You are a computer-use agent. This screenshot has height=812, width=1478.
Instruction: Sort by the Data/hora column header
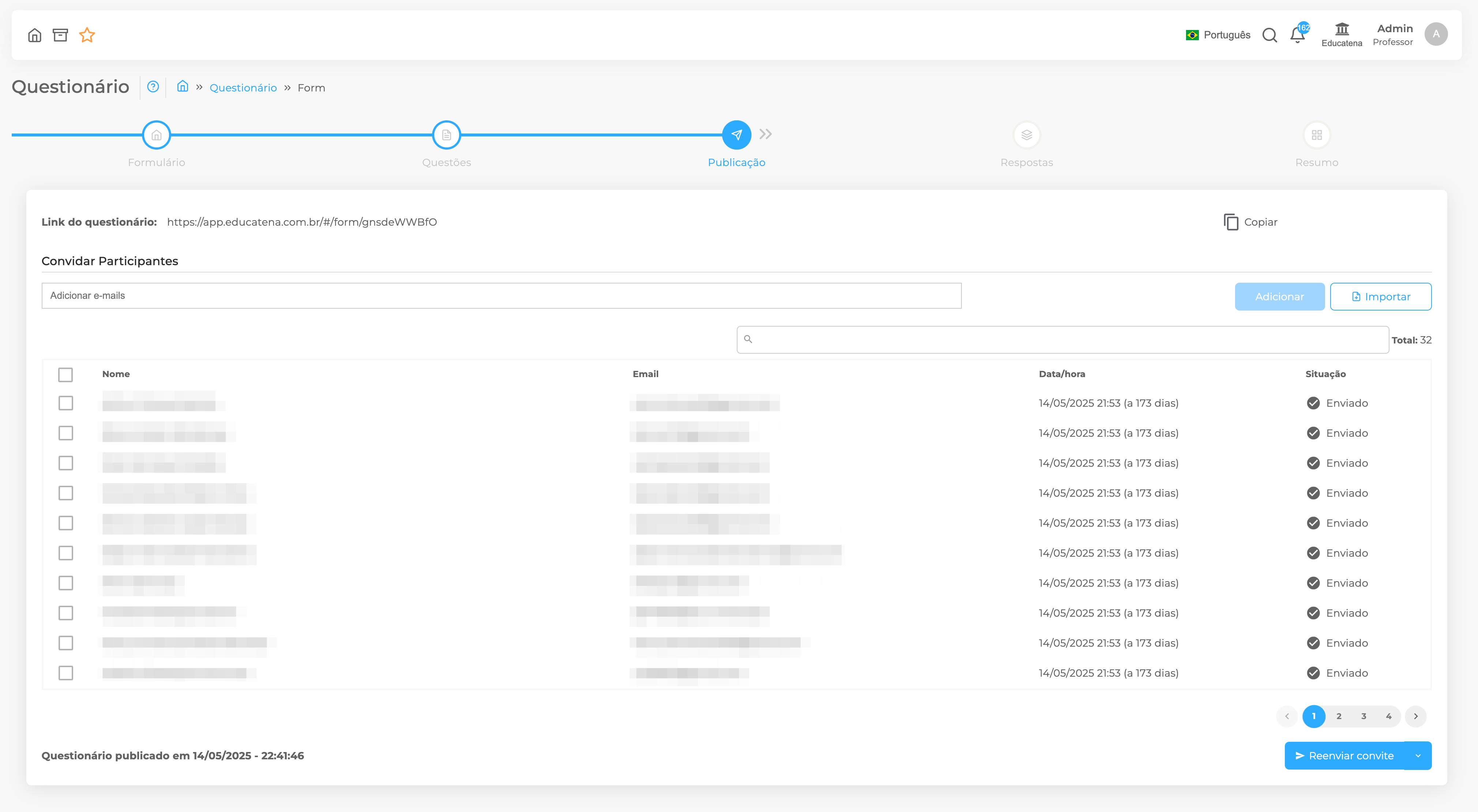coord(1062,374)
